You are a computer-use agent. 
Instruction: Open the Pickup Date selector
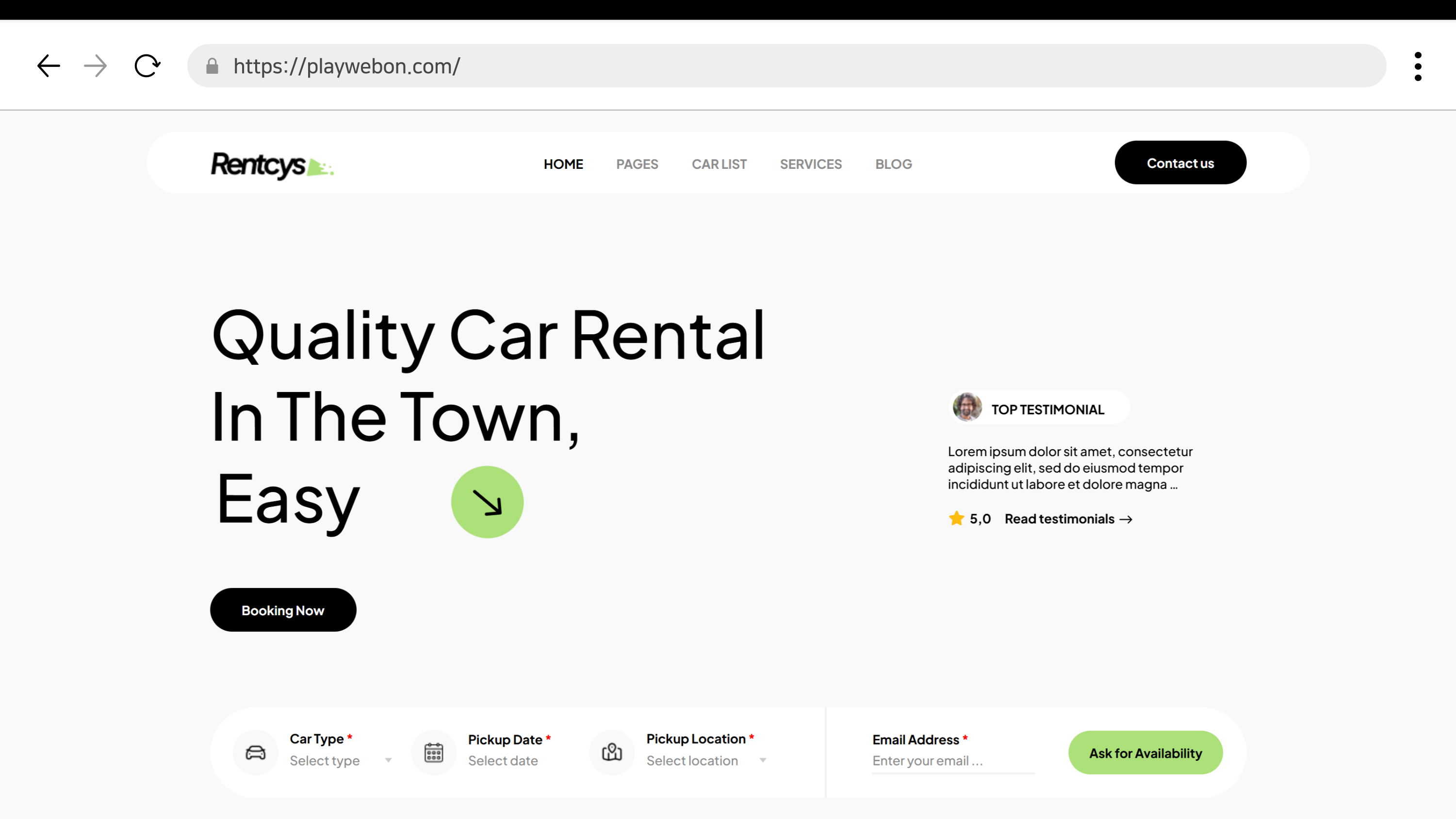pos(503,761)
